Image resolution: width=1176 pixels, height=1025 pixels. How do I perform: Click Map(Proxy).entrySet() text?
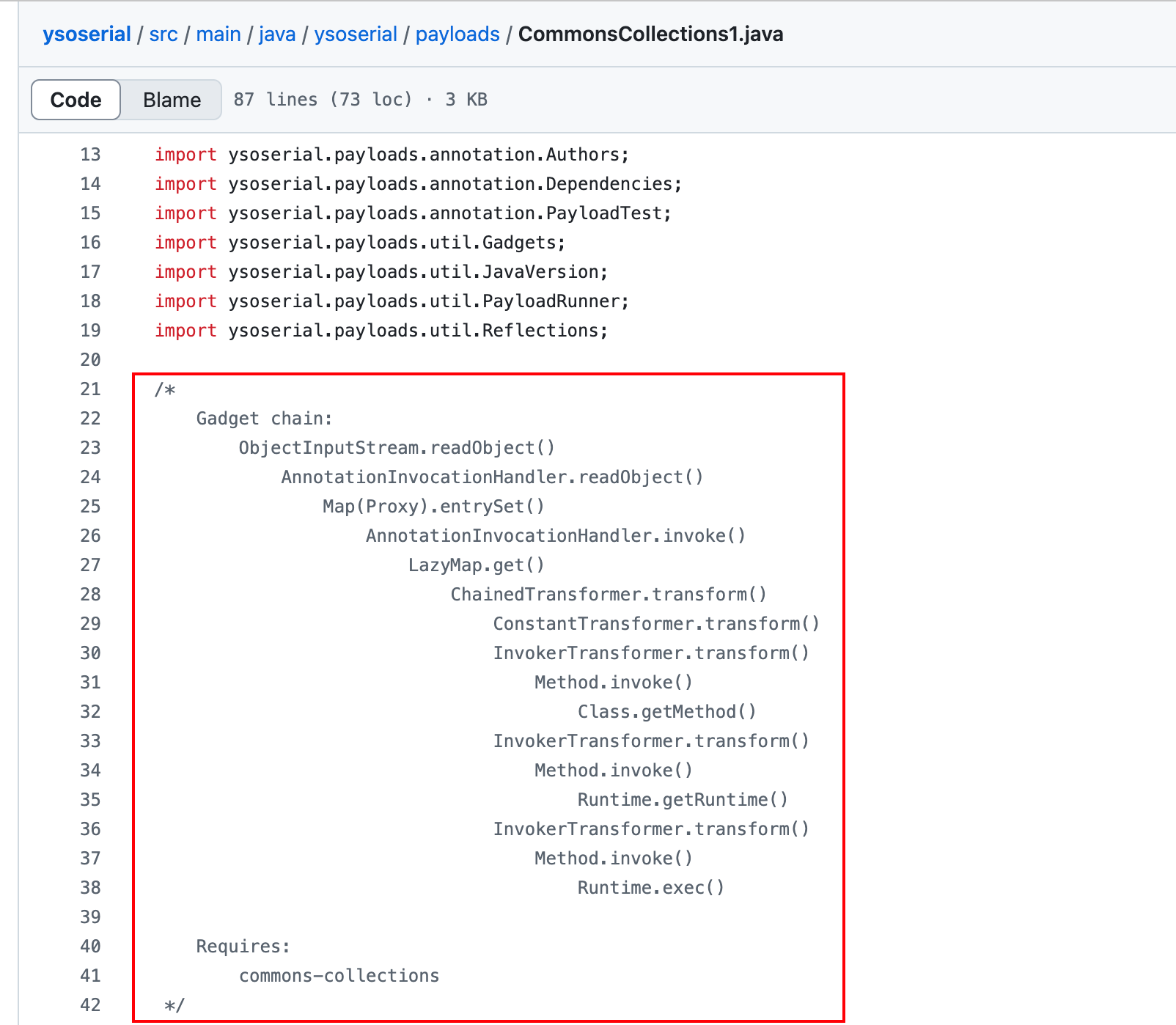(434, 507)
